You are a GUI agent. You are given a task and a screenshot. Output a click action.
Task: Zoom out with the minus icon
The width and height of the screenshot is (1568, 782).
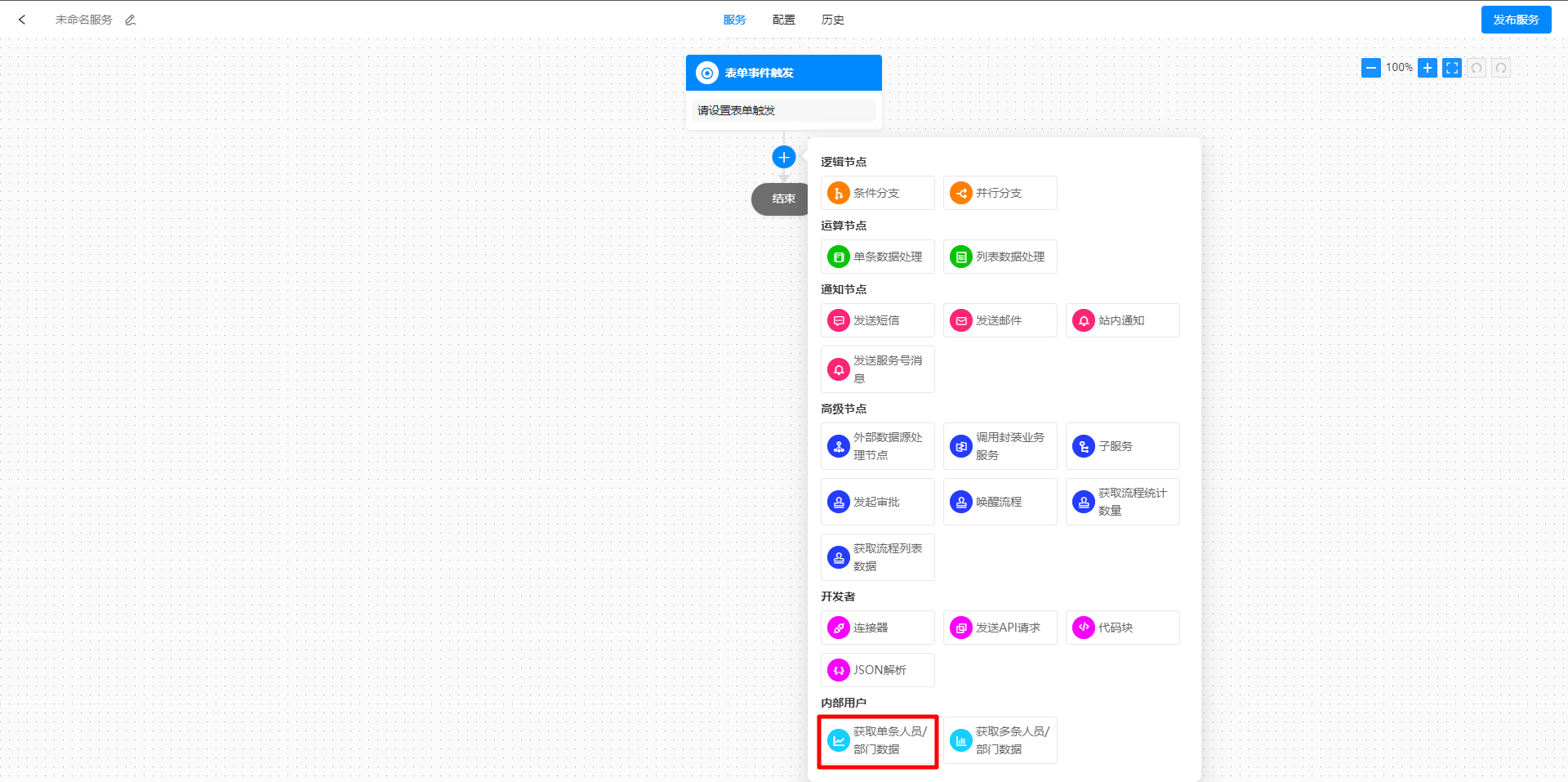[1370, 68]
